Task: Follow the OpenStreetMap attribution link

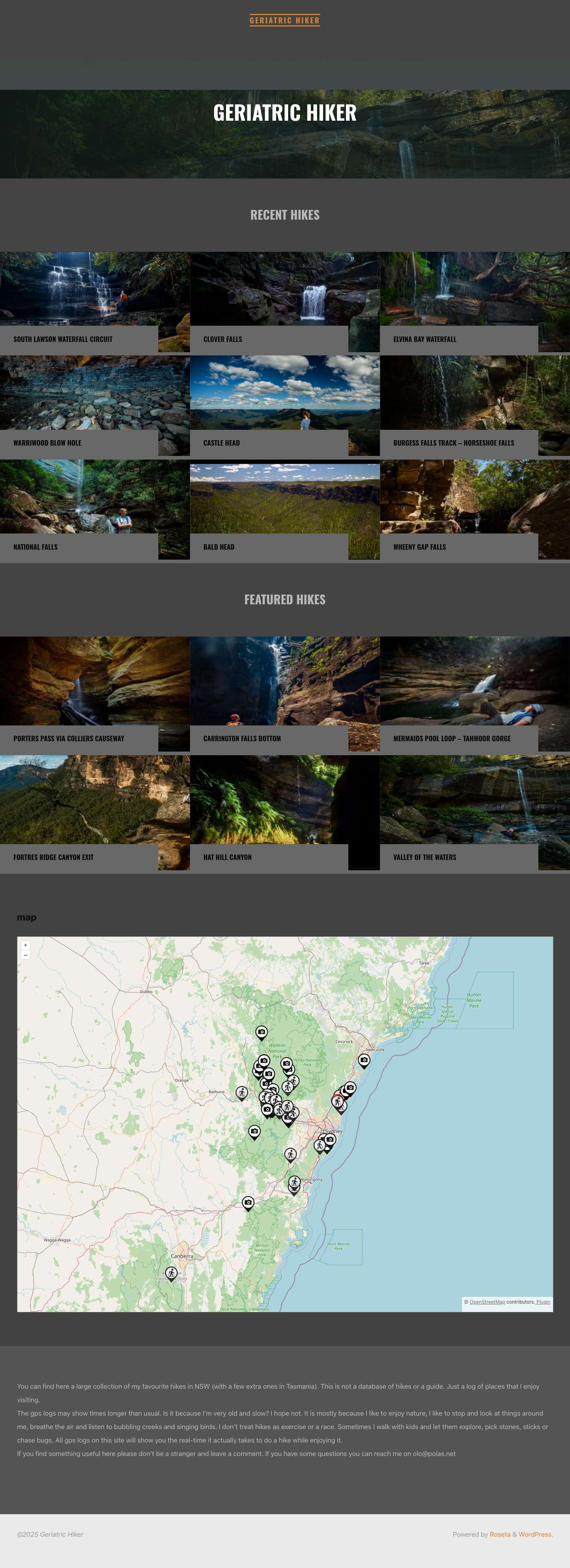Action: [x=487, y=1302]
